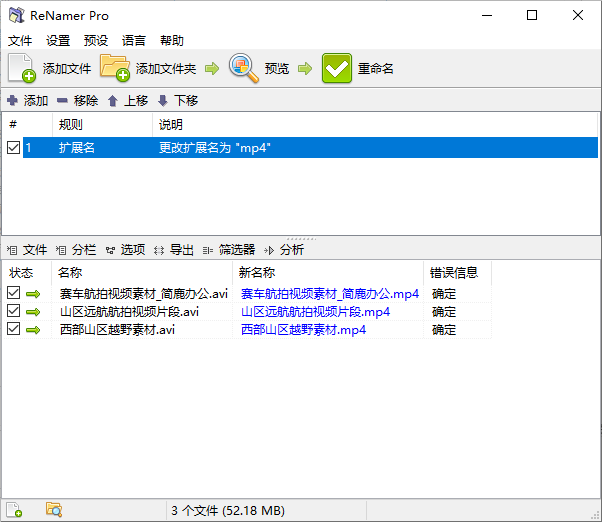Click the 添加 rule plus icon
The image size is (602, 522).
point(12,101)
